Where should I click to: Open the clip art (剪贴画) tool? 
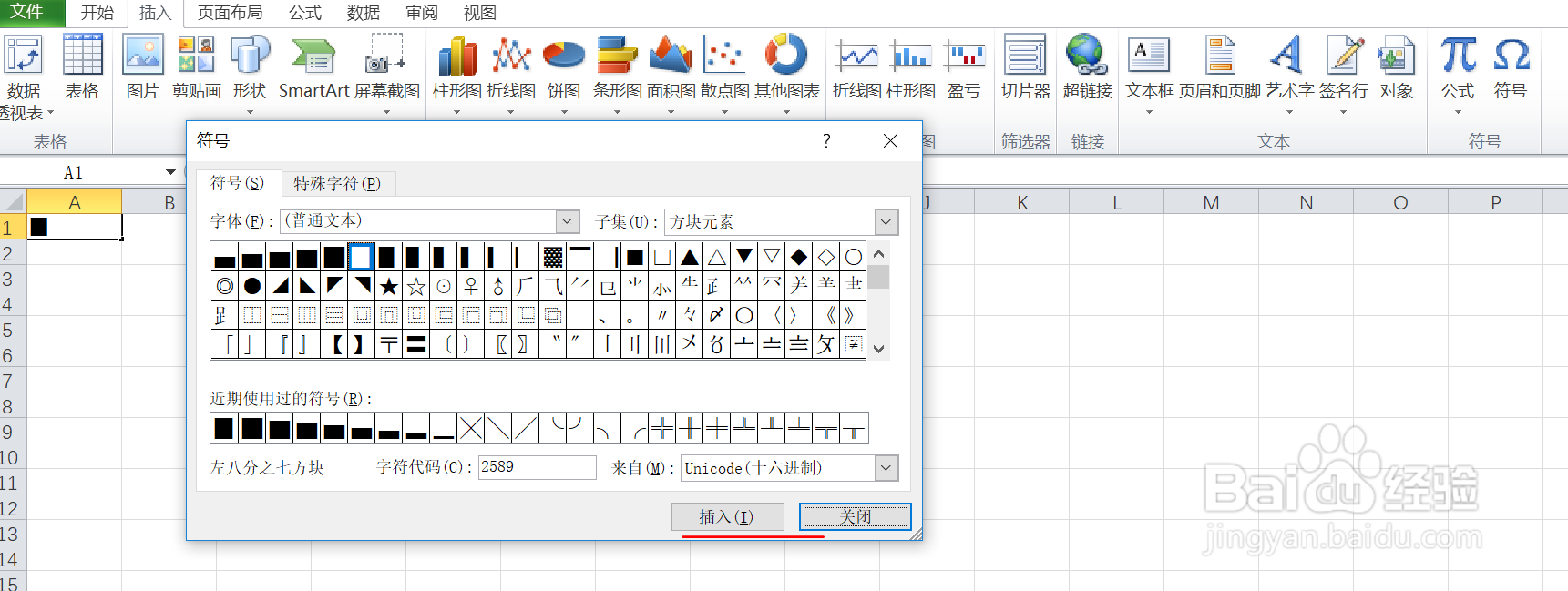pyautogui.click(x=196, y=68)
